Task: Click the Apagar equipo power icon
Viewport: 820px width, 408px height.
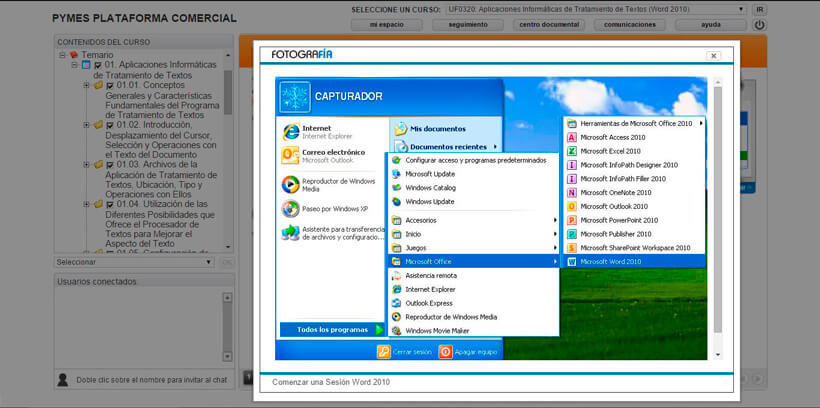Action: (x=445, y=352)
